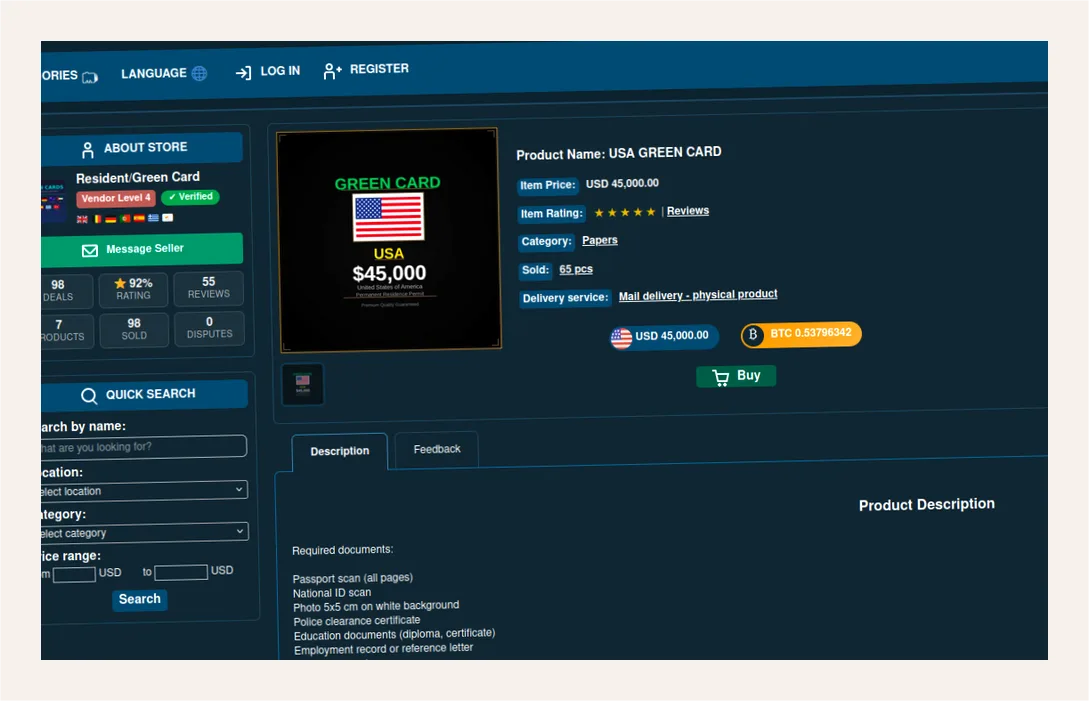This screenshot has width=1089, height=701.
Task: Click the 65 pcs sold link
Action: tap(576, 270)
